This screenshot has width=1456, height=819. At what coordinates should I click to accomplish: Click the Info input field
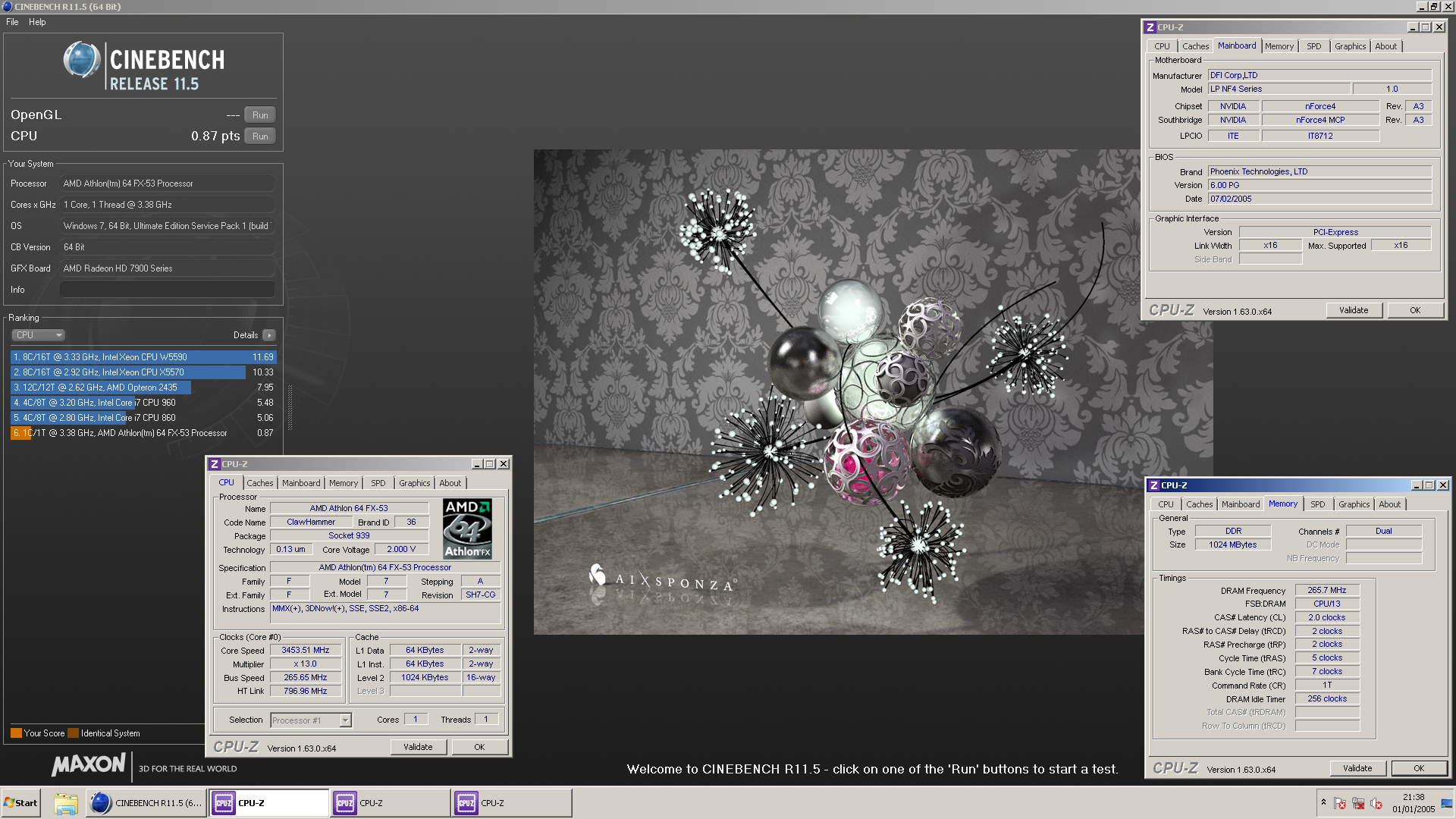point(168,290)
